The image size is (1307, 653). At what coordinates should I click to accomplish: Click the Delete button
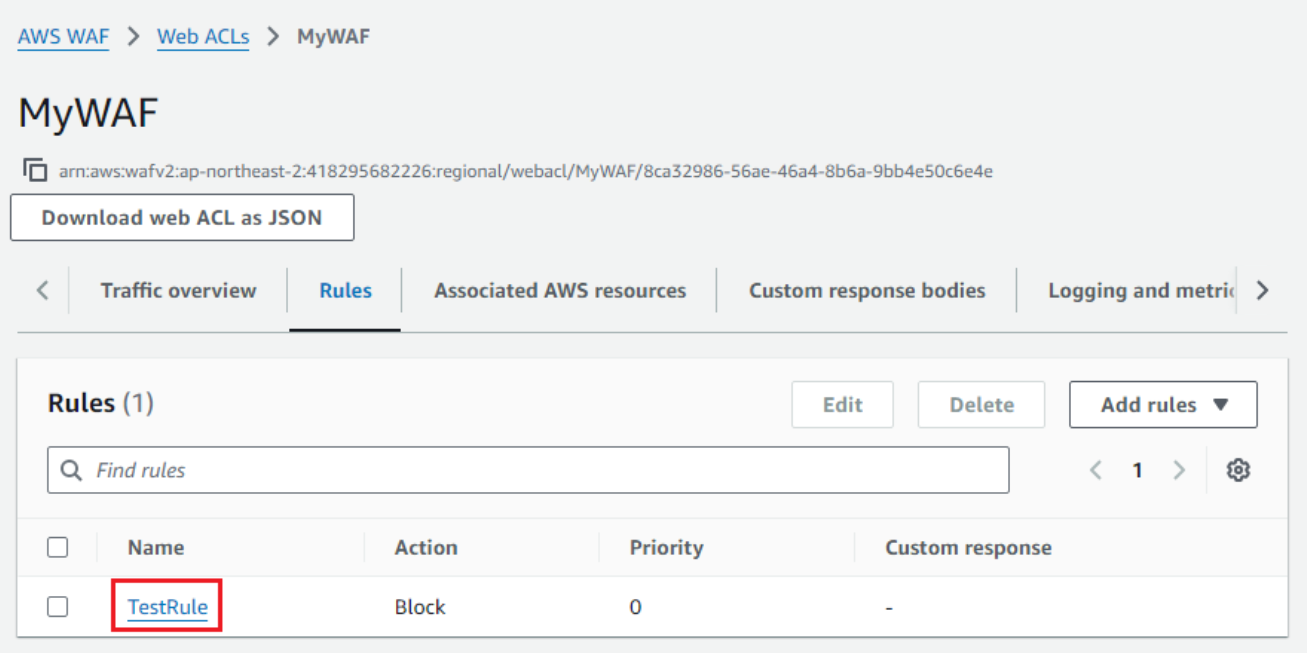[x=981, y=405]
